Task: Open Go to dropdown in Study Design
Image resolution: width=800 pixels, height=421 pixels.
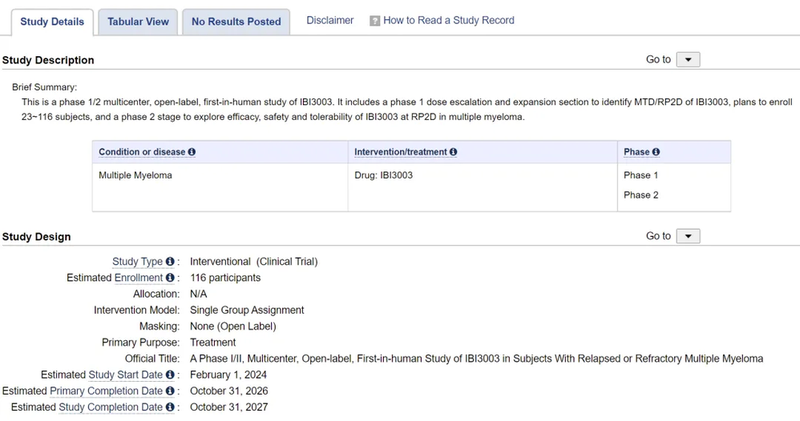Action: tap(689, 236)
